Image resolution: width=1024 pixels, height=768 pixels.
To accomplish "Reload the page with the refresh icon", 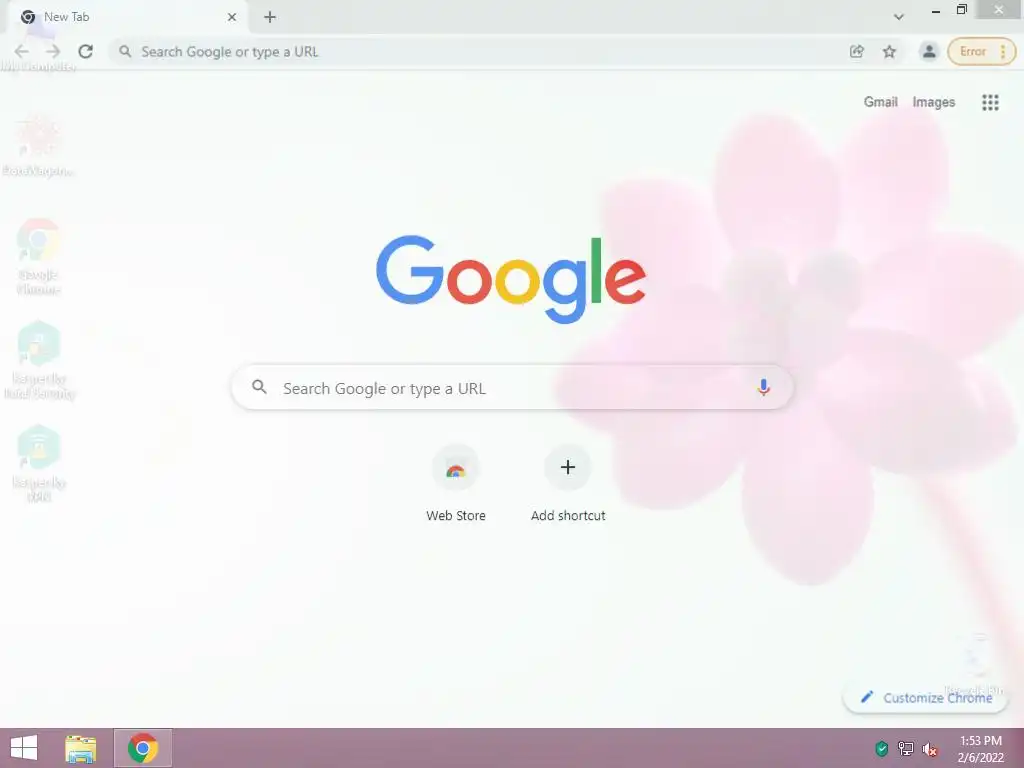I will pos(86,52).
